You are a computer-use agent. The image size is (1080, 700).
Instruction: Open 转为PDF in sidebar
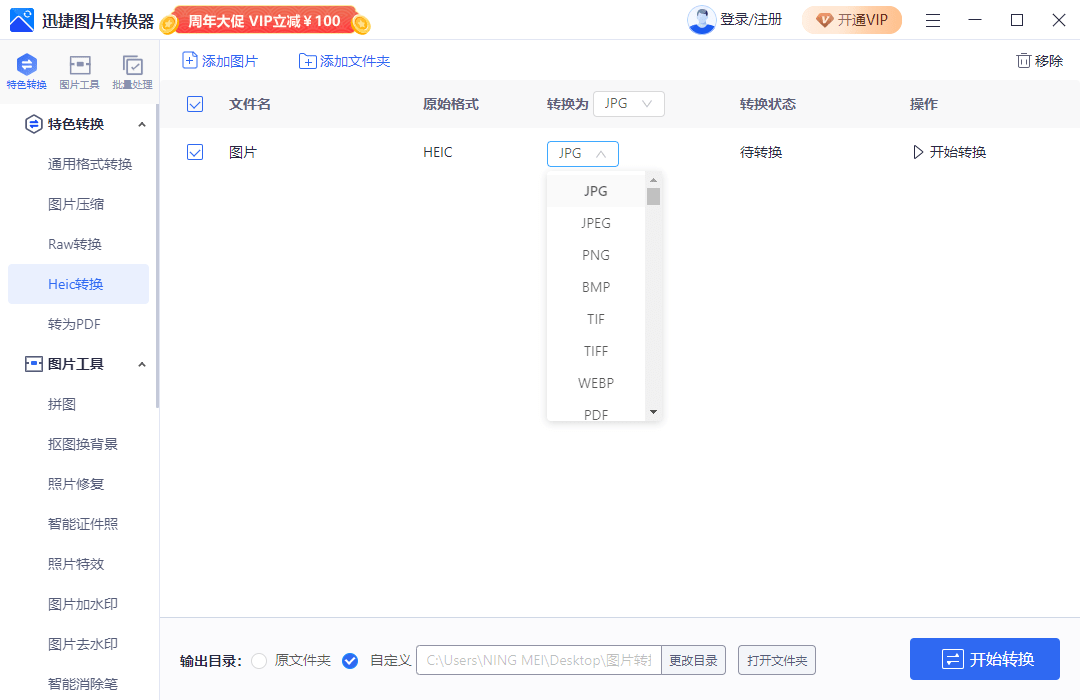(x=74, y=324)
